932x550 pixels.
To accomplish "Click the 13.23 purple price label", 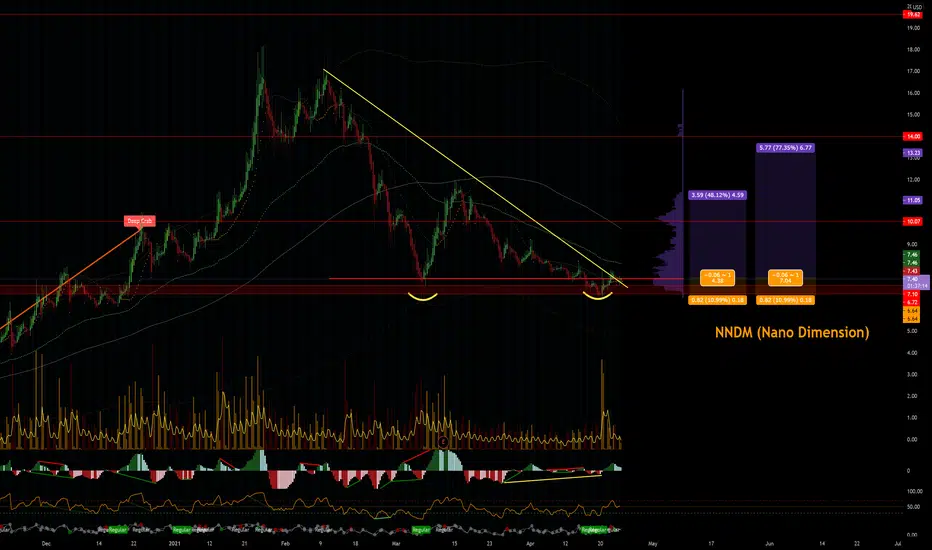I will [912, 153].
